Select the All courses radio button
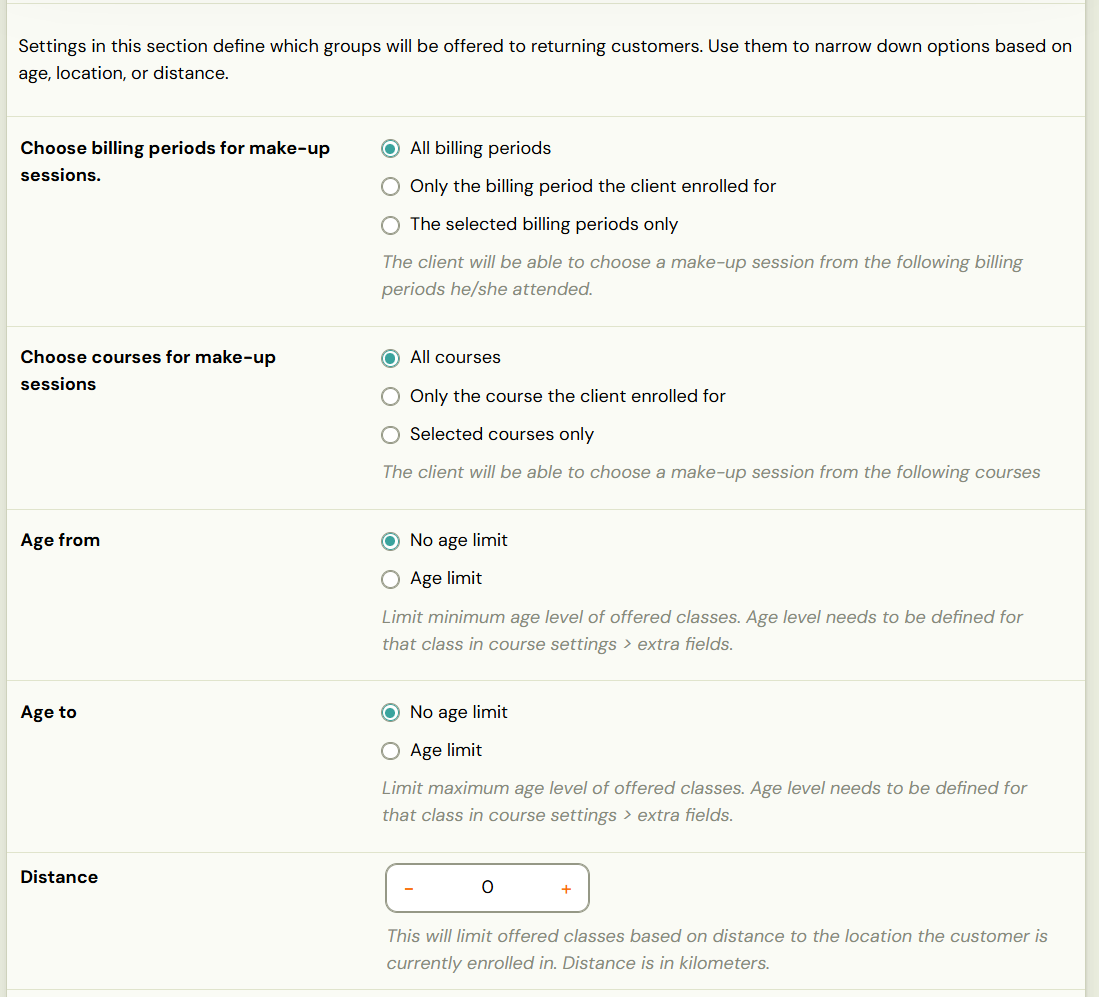This screenshot has width=1099, height=997. (x=390, y=358)
